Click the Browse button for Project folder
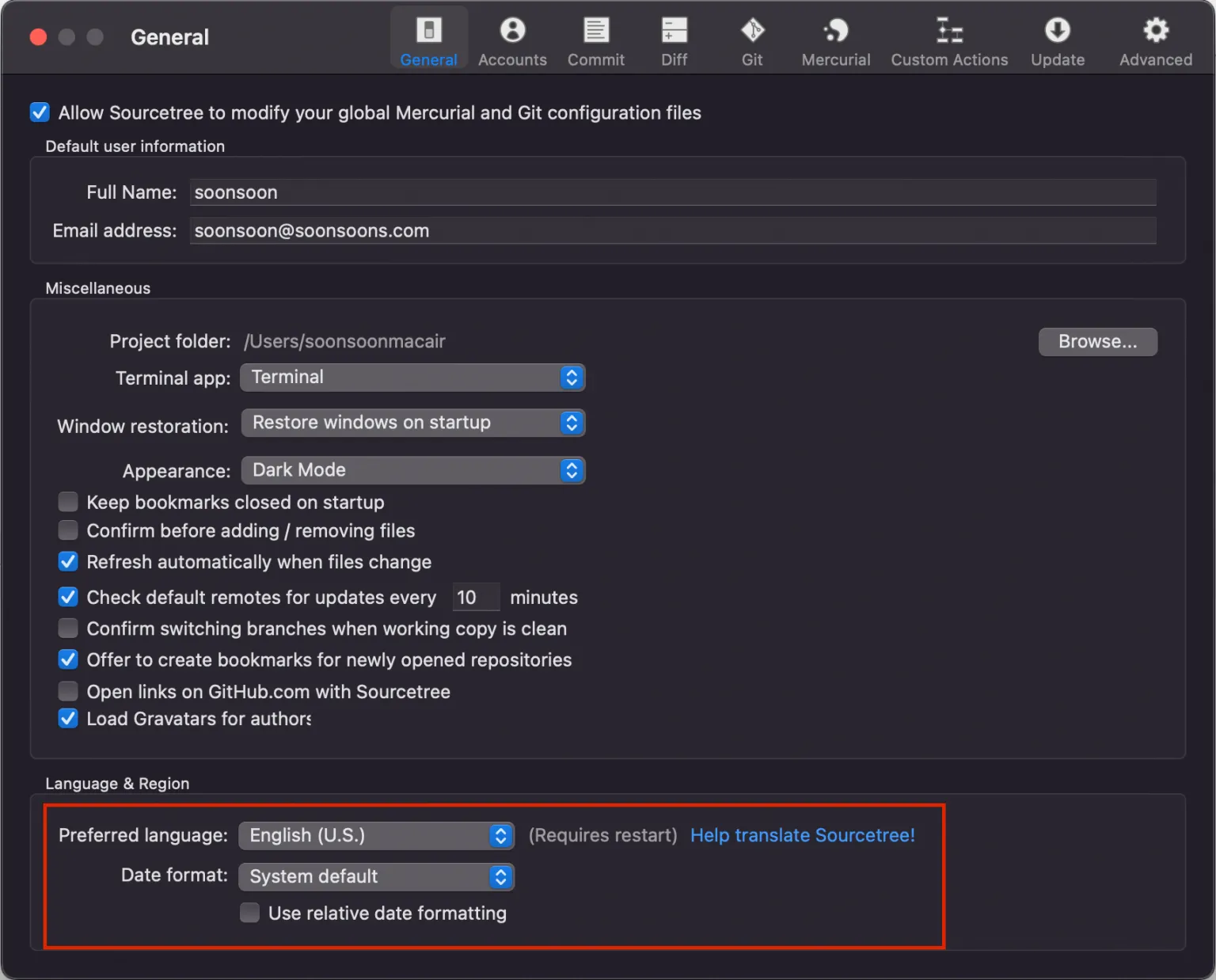The height and width of the screenshot is (980, 1216). 1097,341
